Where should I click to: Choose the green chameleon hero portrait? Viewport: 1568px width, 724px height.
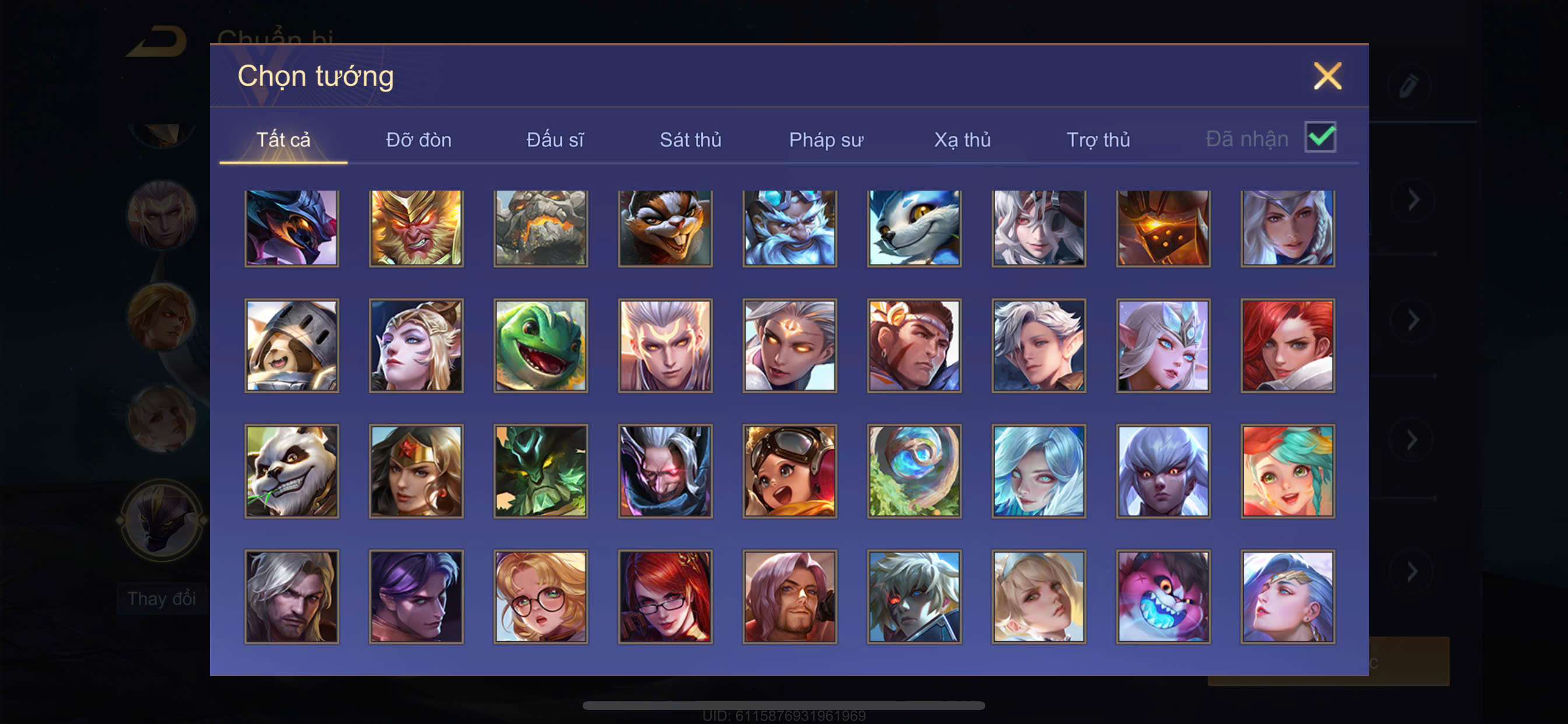click(x=541, y=346)
